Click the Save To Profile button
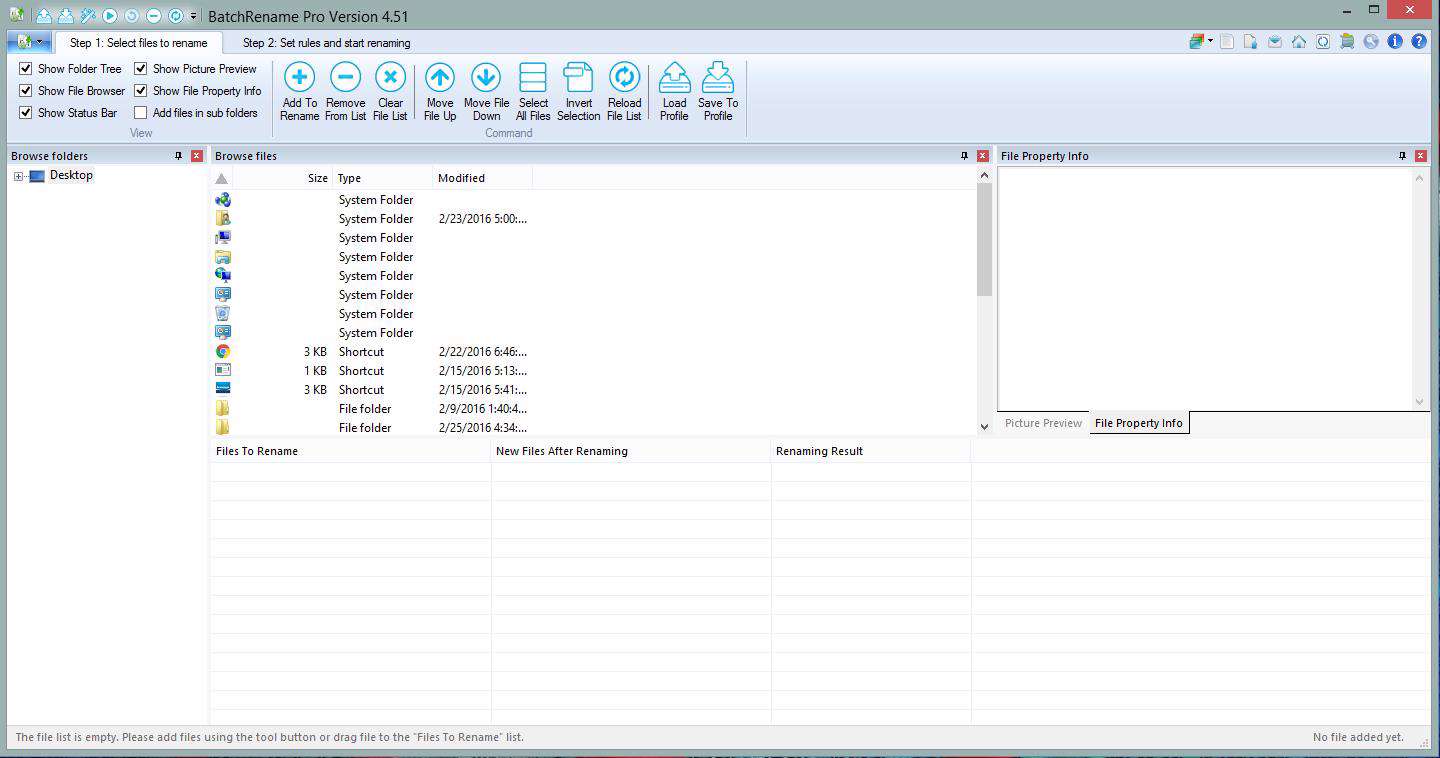Viewport: 1440px width, 758px height. (717, 90)
